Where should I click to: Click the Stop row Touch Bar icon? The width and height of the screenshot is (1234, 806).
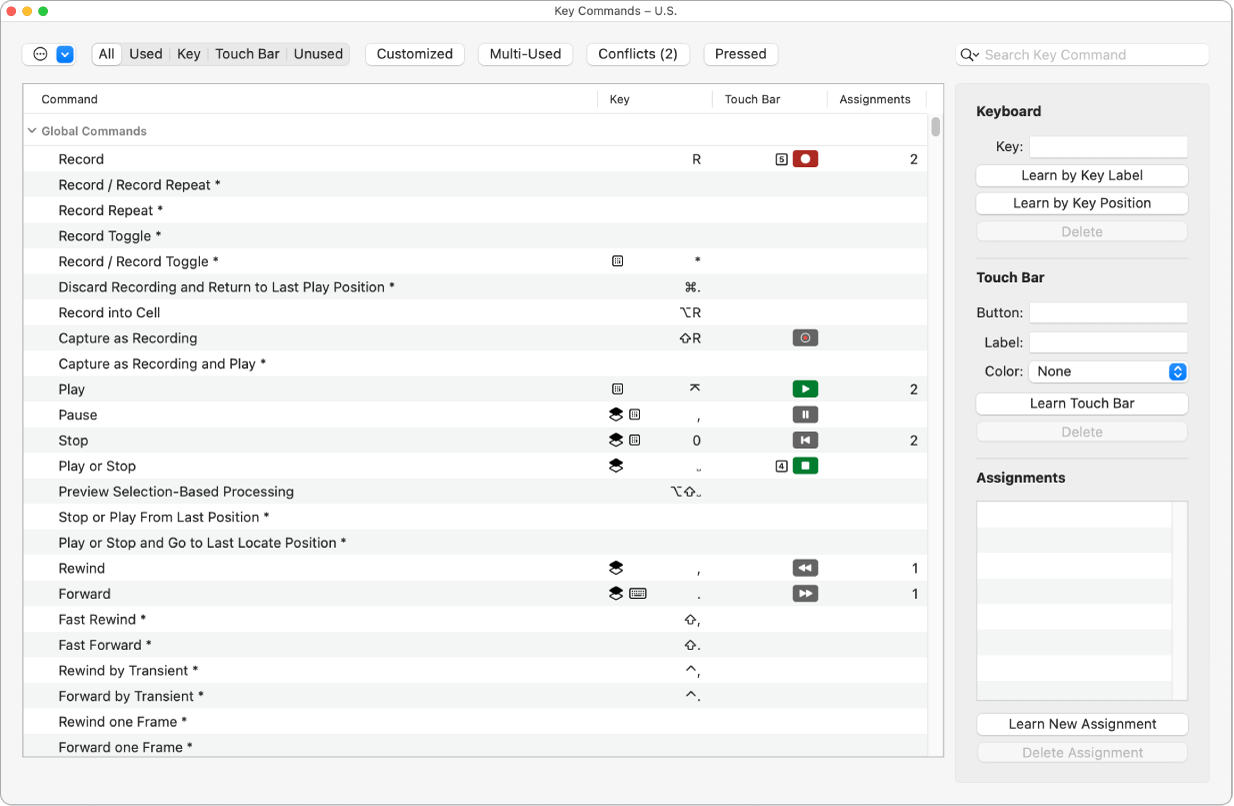[x=805, y=440]
